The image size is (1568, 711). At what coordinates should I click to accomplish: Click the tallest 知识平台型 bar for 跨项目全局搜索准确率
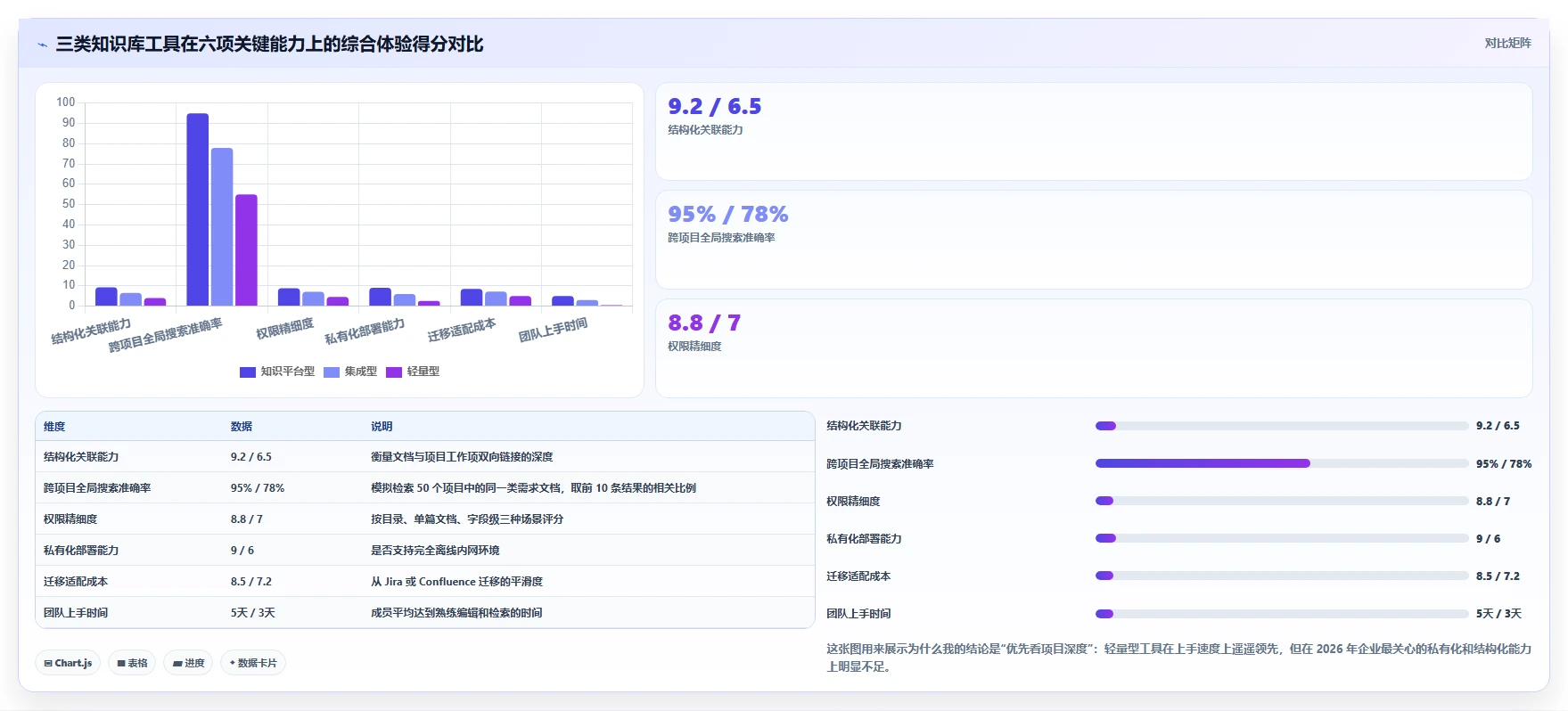198,209
